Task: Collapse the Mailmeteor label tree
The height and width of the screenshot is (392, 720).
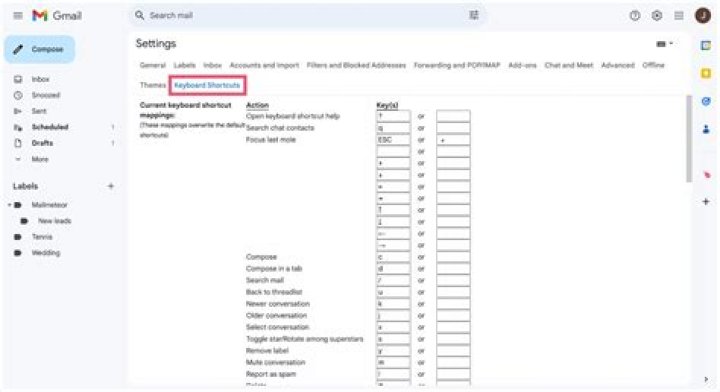Action: [x=9, y=205]
